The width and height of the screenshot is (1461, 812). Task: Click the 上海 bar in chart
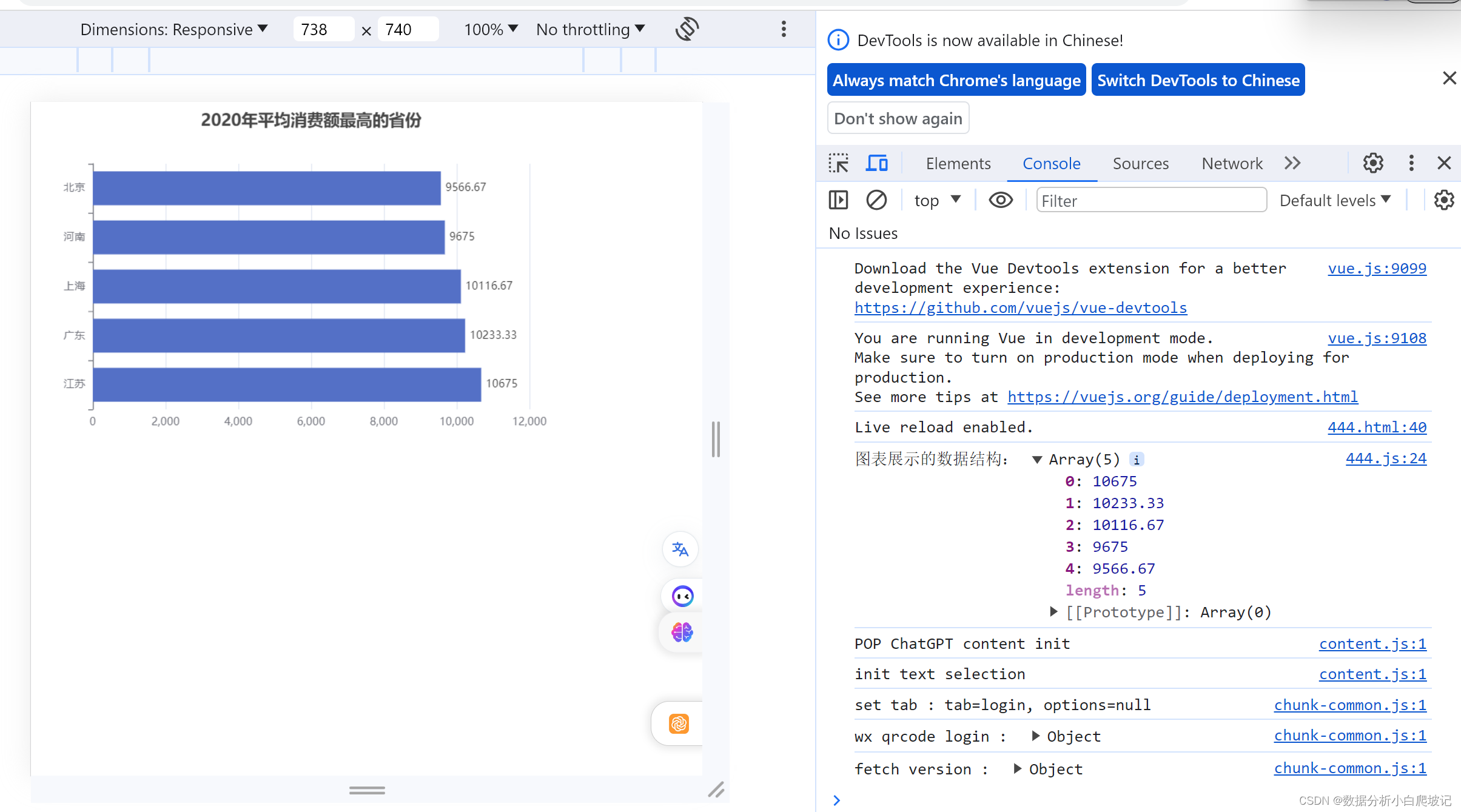[277, 286]
